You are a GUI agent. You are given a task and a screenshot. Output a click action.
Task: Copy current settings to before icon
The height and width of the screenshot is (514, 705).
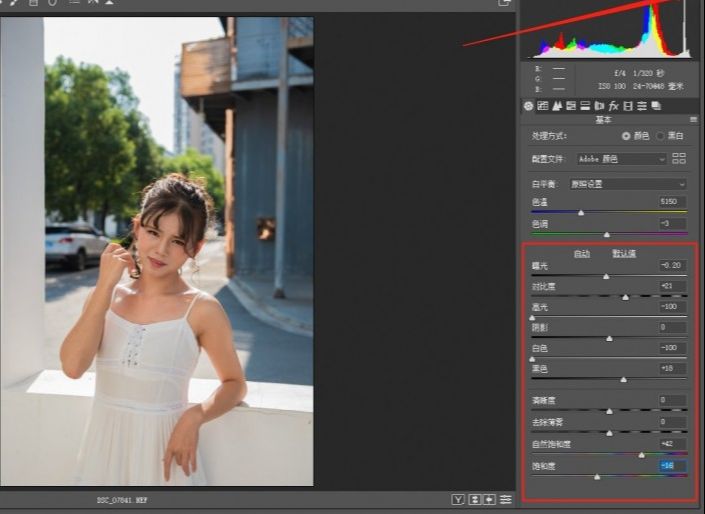coord(490,499)
